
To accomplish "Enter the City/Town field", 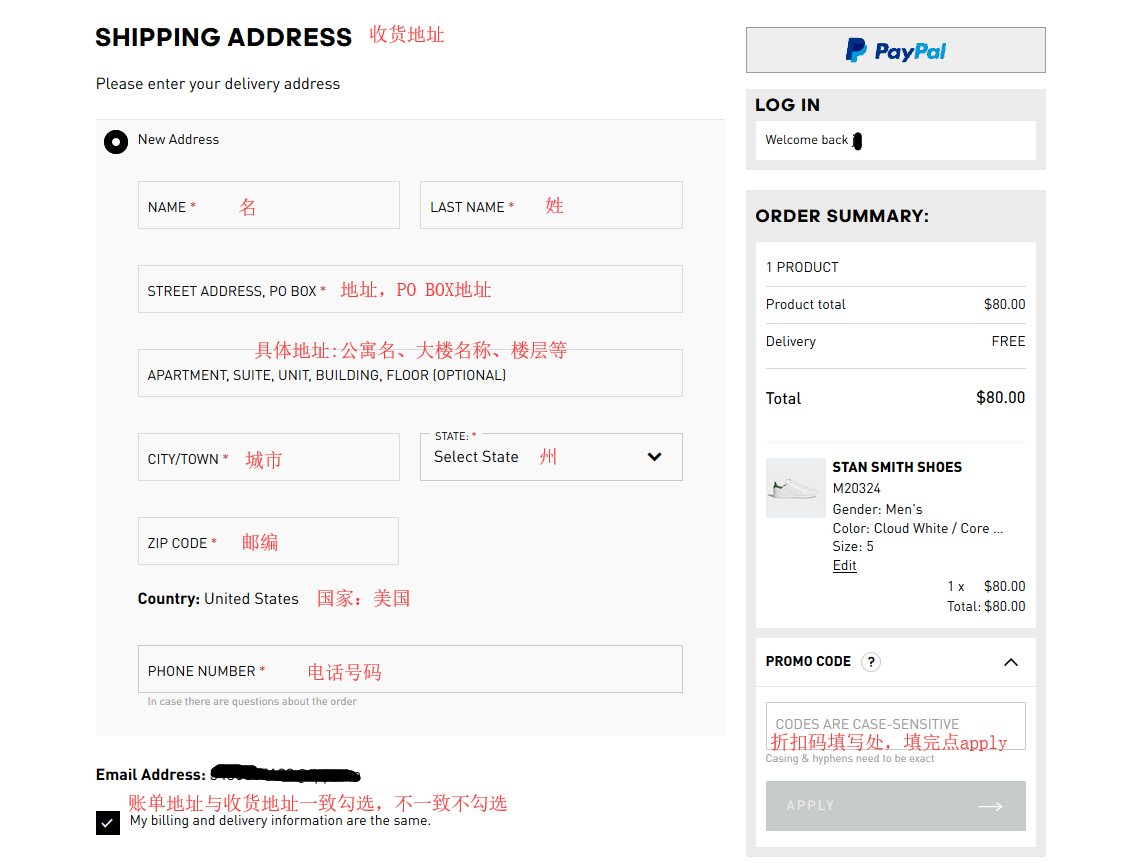I will [268, 458].
